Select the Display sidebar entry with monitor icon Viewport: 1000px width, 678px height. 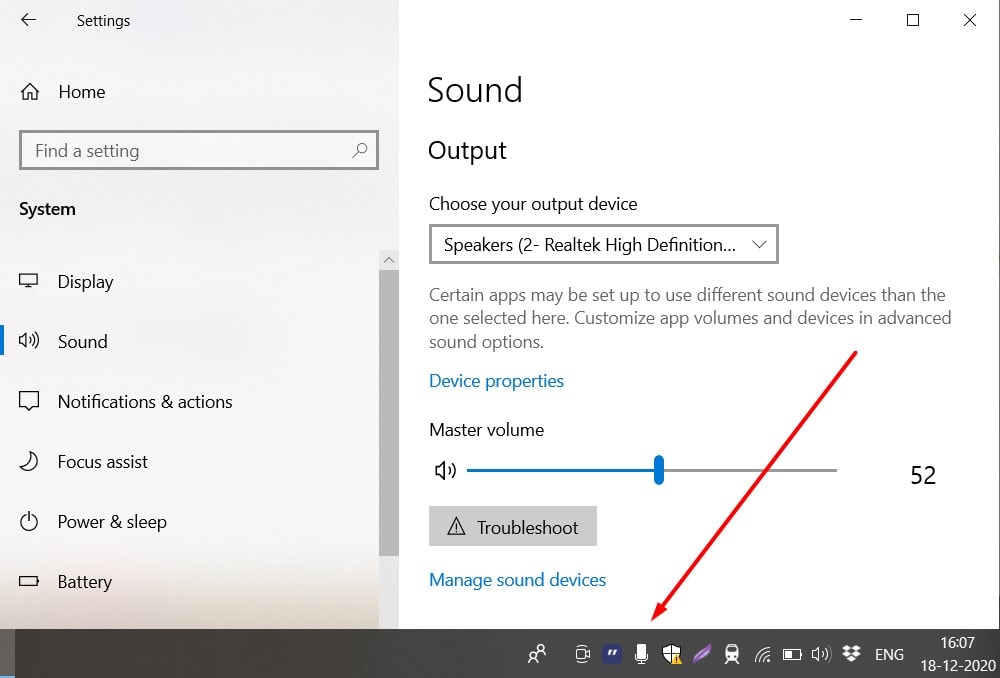(x=85, y=281)
